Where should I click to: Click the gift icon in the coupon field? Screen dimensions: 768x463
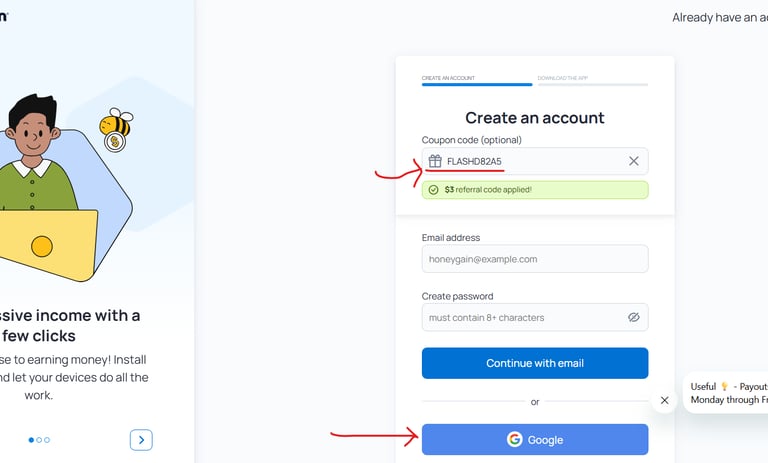435,161
